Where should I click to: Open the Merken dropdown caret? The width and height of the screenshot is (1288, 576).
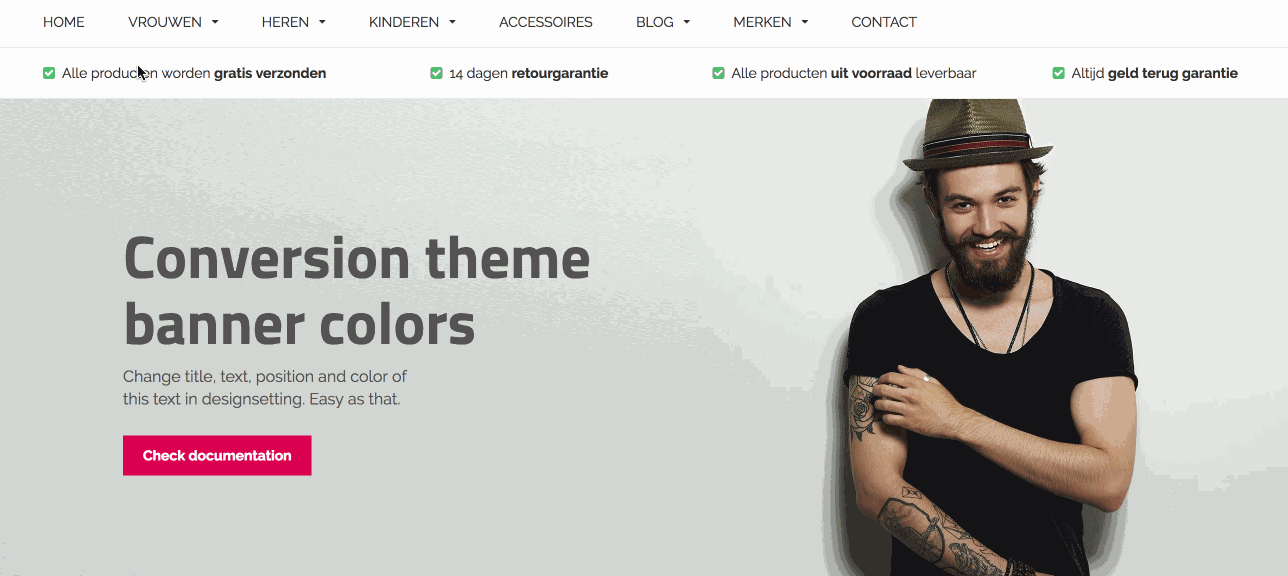(805, 22)
